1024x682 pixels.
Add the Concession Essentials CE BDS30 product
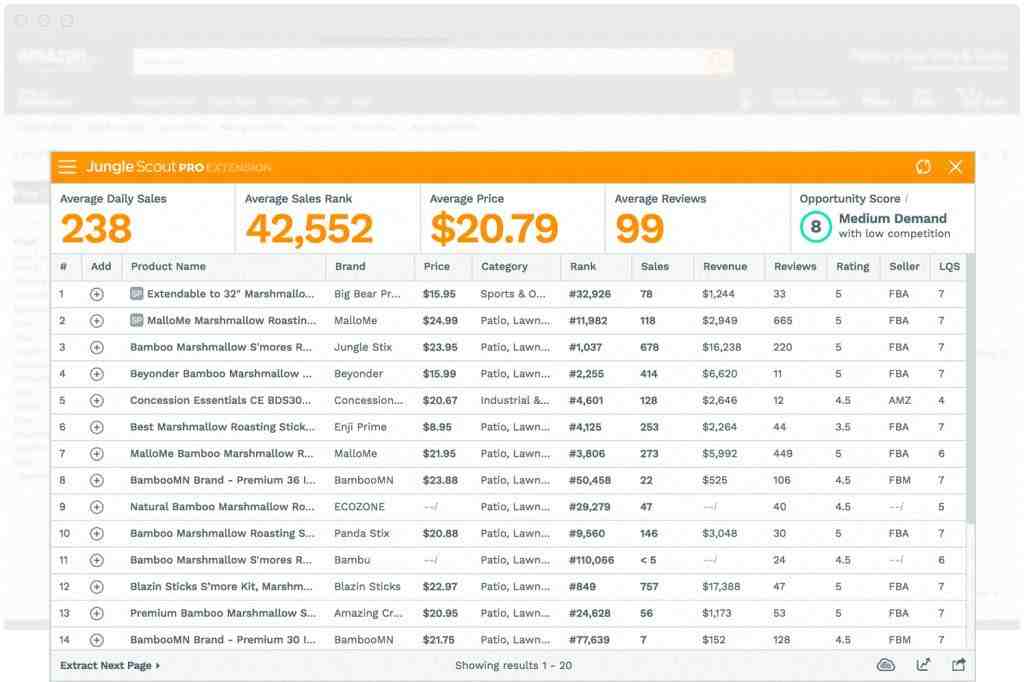pos(97,400)
